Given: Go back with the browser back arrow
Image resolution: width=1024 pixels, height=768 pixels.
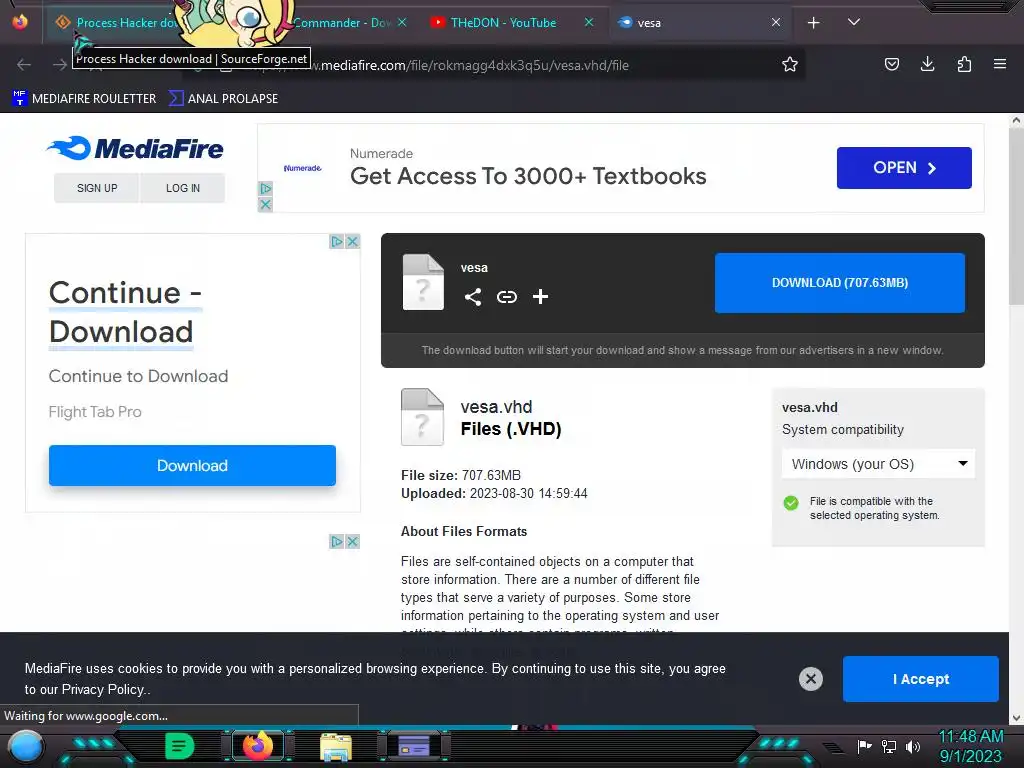Looking at the screenshot, I should pos(24,64).
